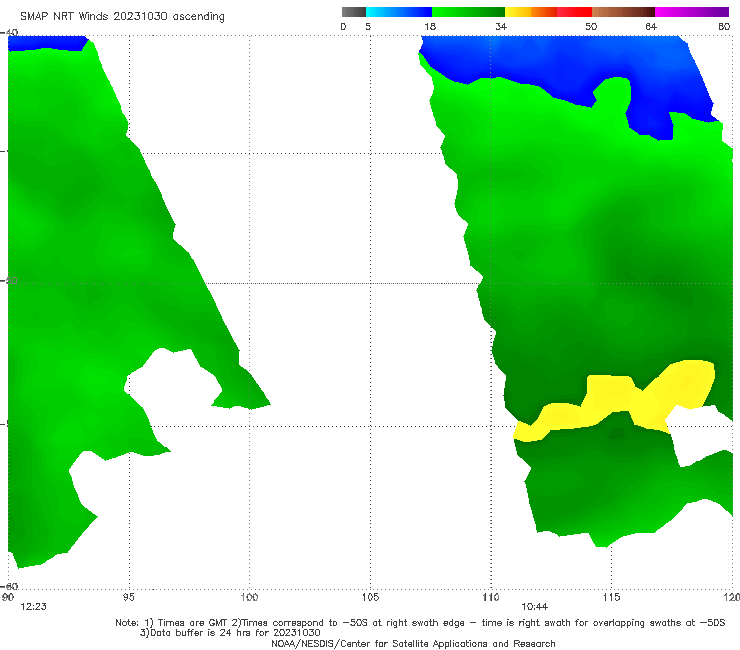Click the colorbar label '5'
740x650 pixels.
tap(368, 27)
